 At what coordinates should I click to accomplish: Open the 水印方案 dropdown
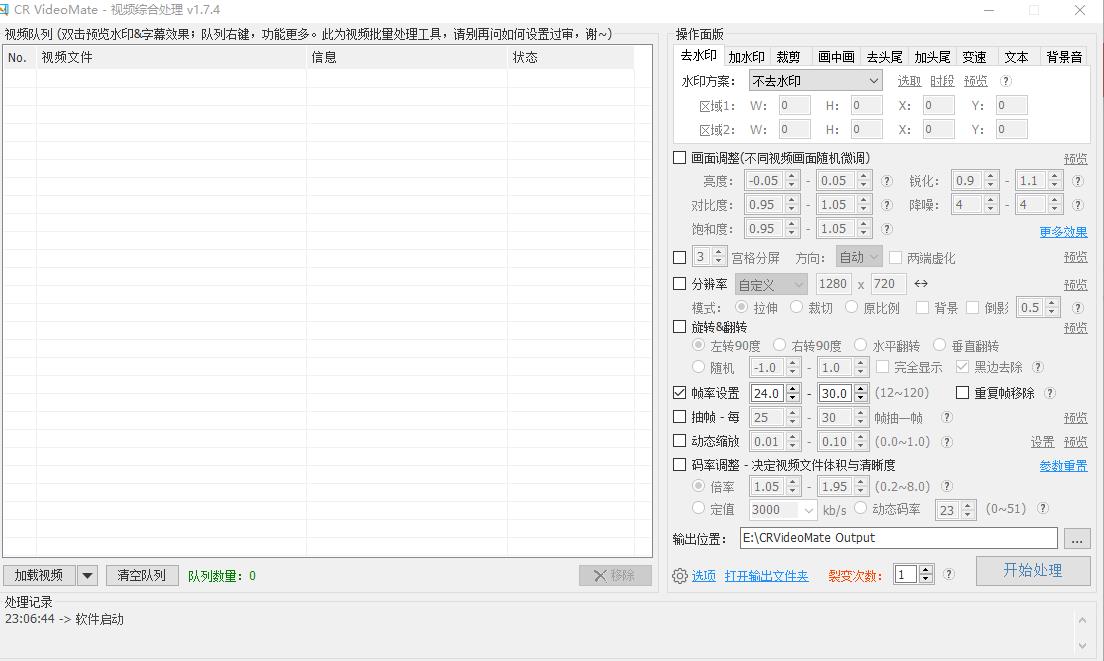(x=815, y=81)
